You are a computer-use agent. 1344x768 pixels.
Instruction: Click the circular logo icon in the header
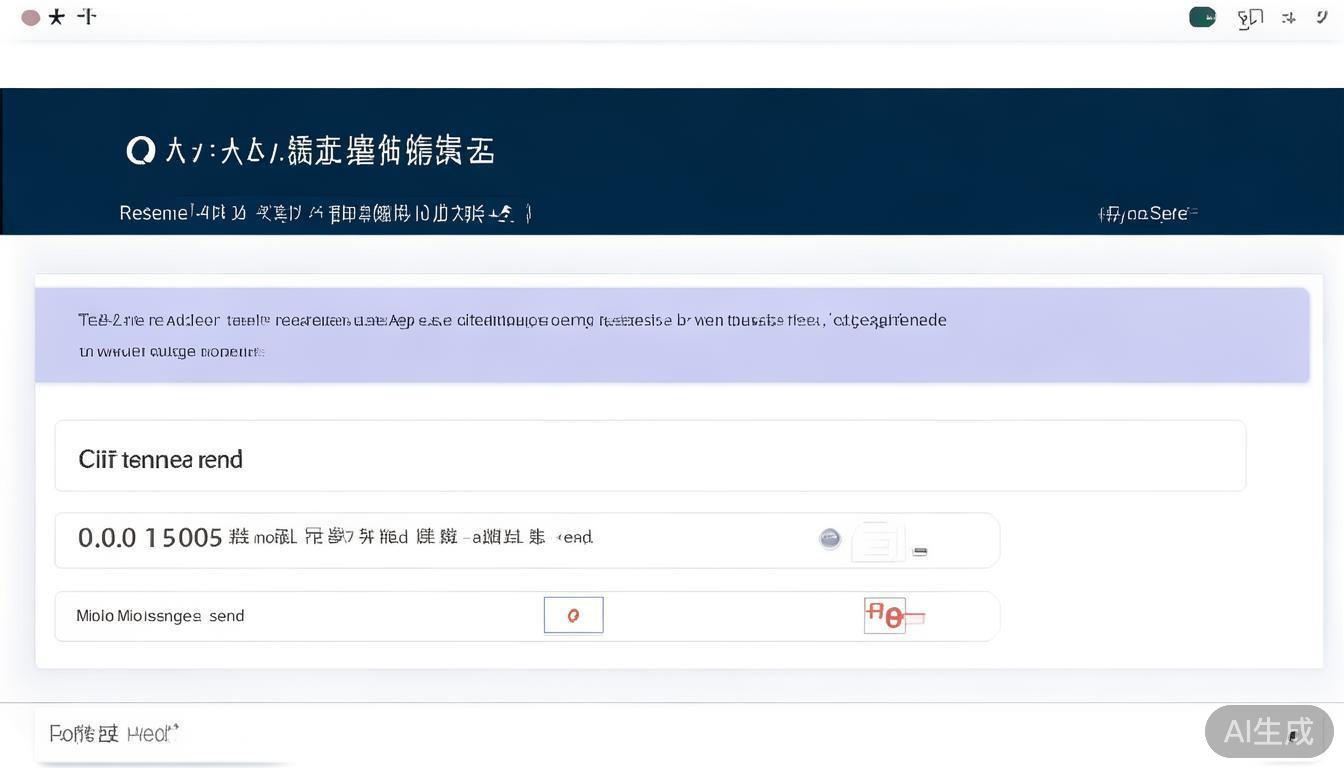point(140,148)
